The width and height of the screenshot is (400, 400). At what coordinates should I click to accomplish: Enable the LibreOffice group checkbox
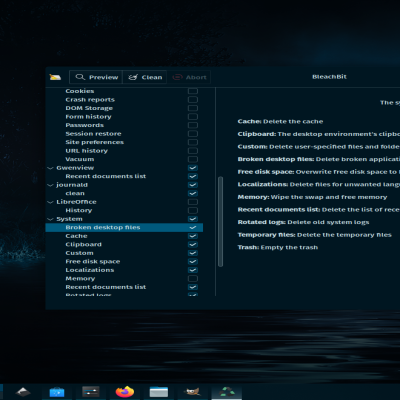tap(193, 202)
